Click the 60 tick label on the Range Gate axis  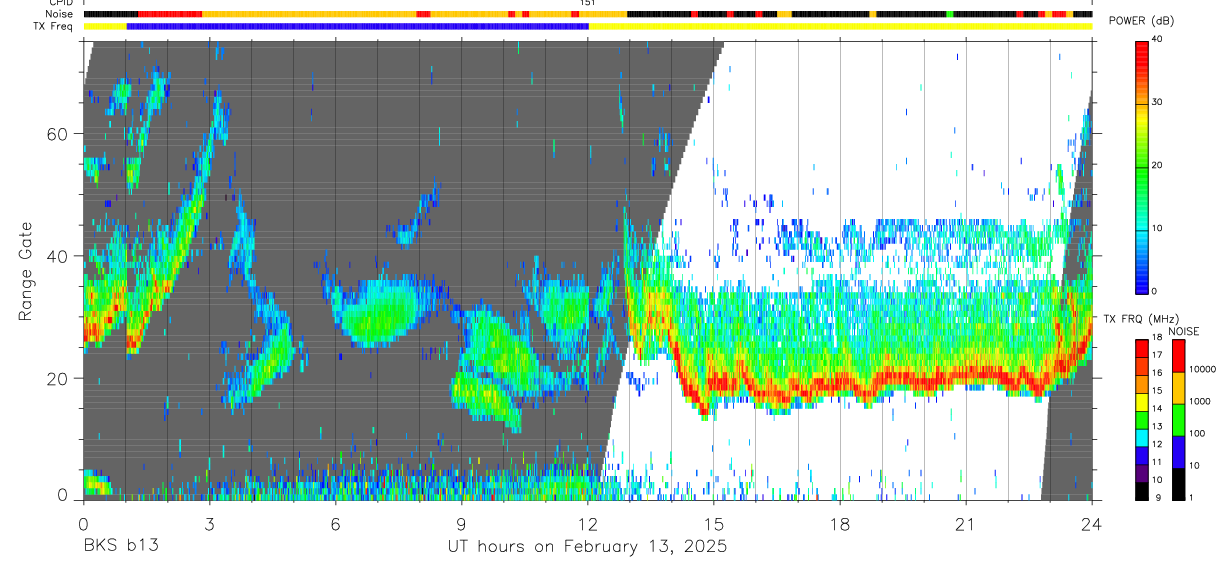pos(58,134)
